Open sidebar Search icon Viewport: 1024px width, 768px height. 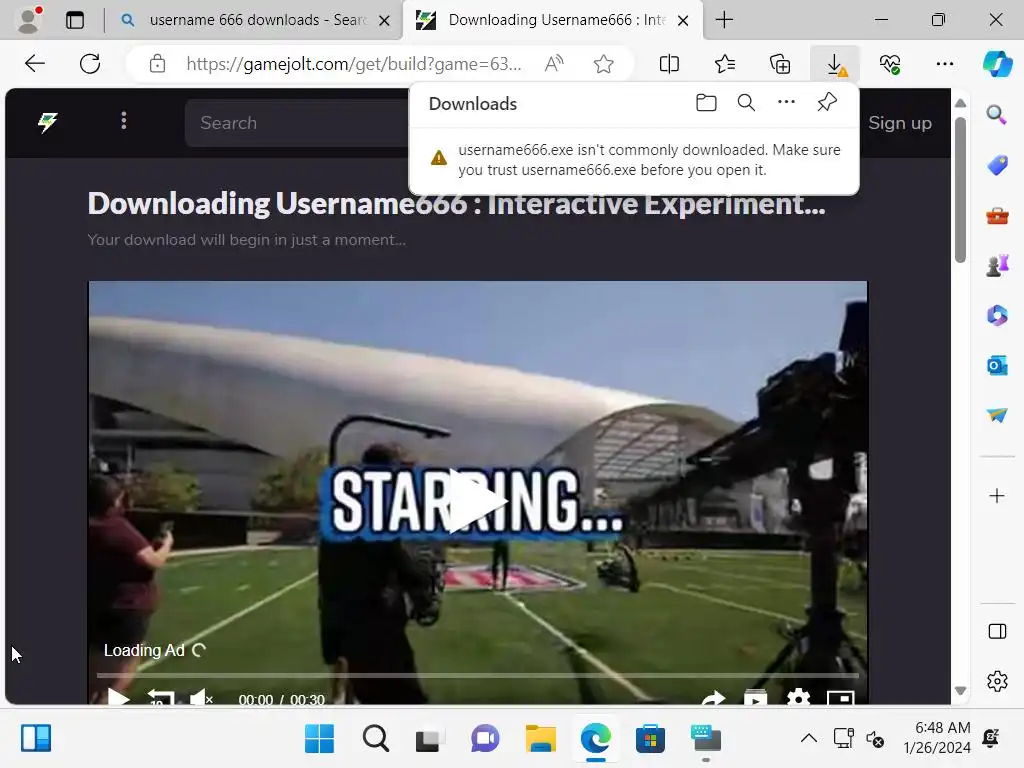point(997,115)
